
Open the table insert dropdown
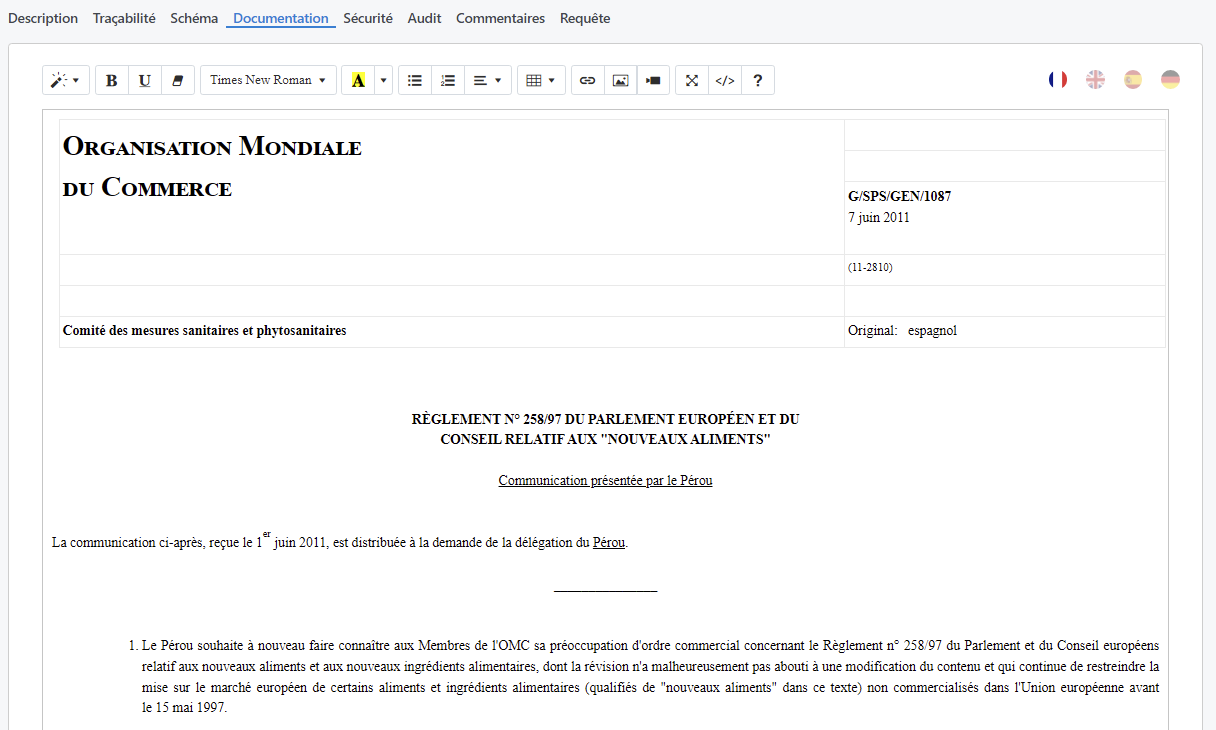coord(541,80)
